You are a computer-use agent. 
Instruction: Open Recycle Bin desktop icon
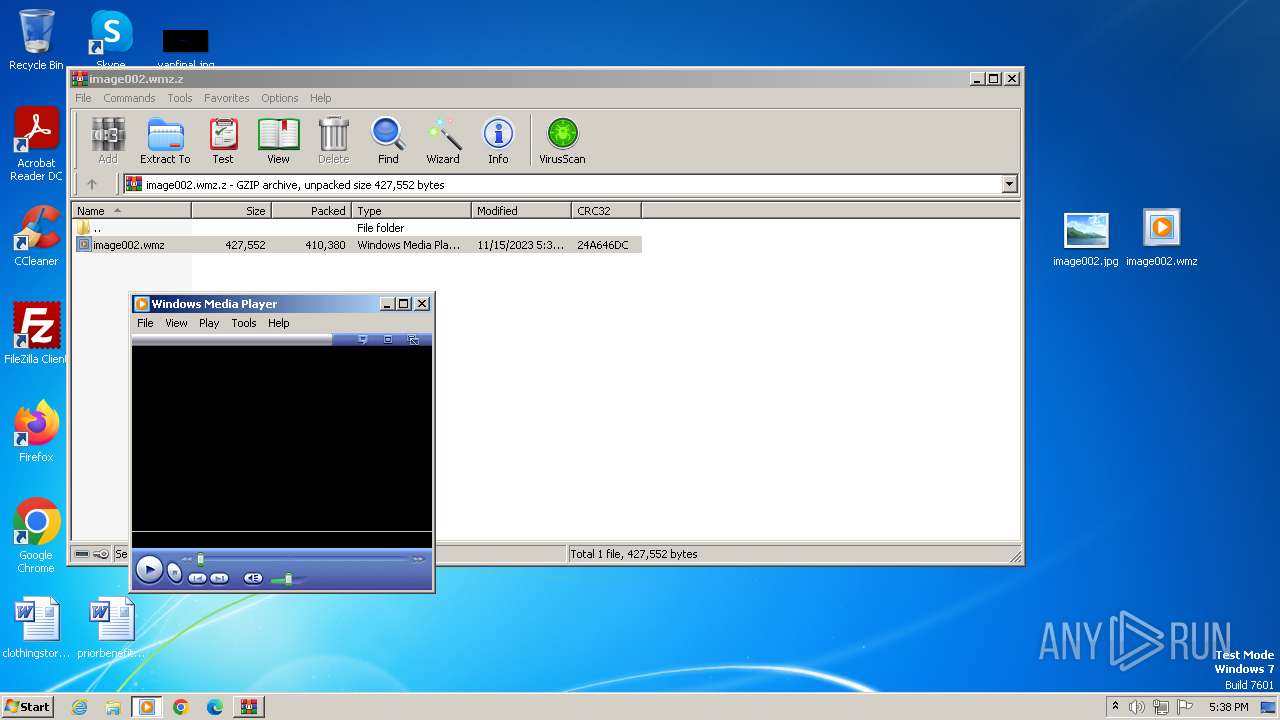[36, 40]
